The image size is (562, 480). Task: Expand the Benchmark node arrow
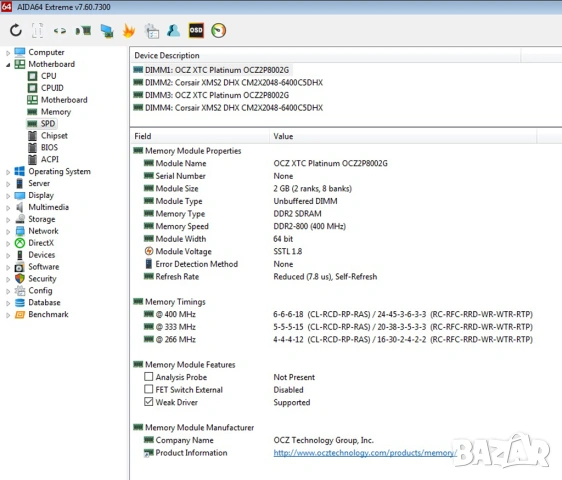click(8, 315)
